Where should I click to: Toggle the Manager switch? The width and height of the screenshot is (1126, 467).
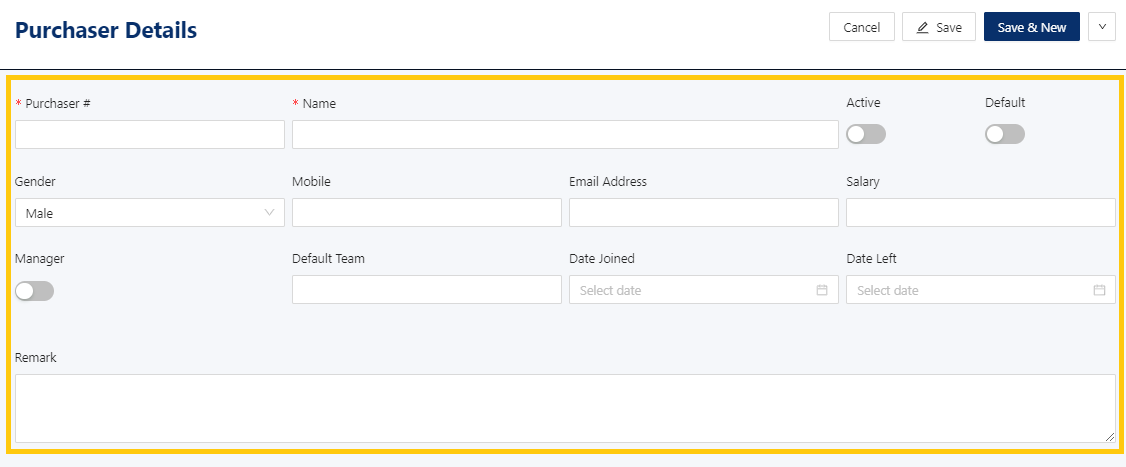34,291
